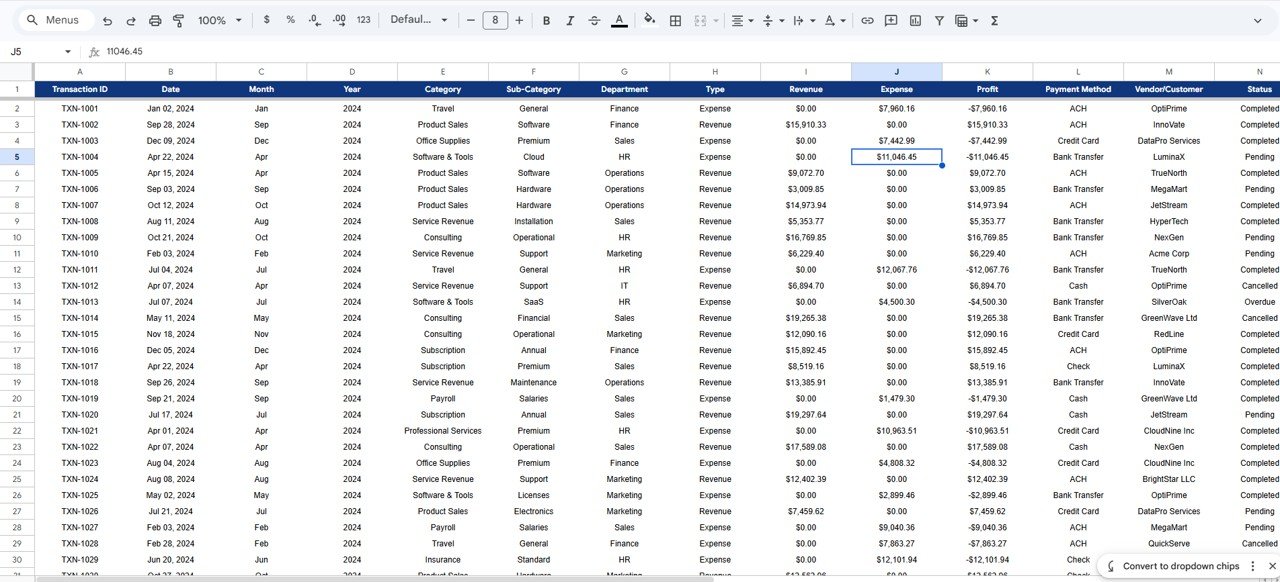The width and height of the screenshot is (1280, 582).
Task: Open the horizontal alignment options
Action: [x=740, y=20]
